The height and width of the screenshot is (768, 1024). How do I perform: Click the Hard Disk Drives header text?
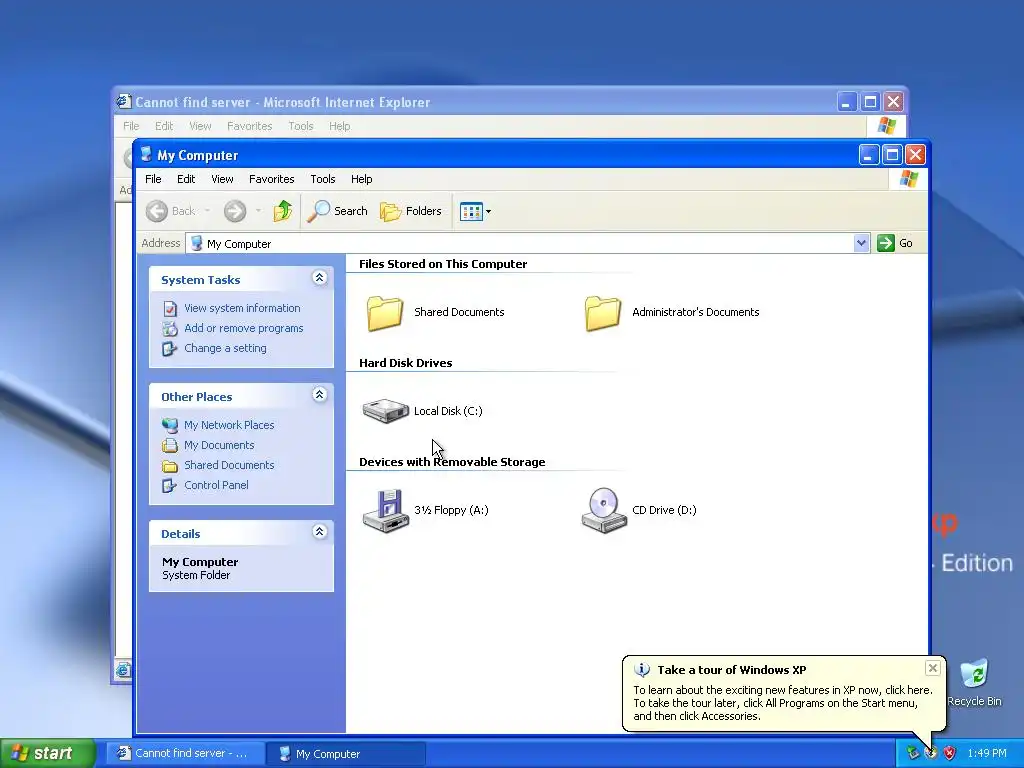pyautogui.click(x=406, y=363)
